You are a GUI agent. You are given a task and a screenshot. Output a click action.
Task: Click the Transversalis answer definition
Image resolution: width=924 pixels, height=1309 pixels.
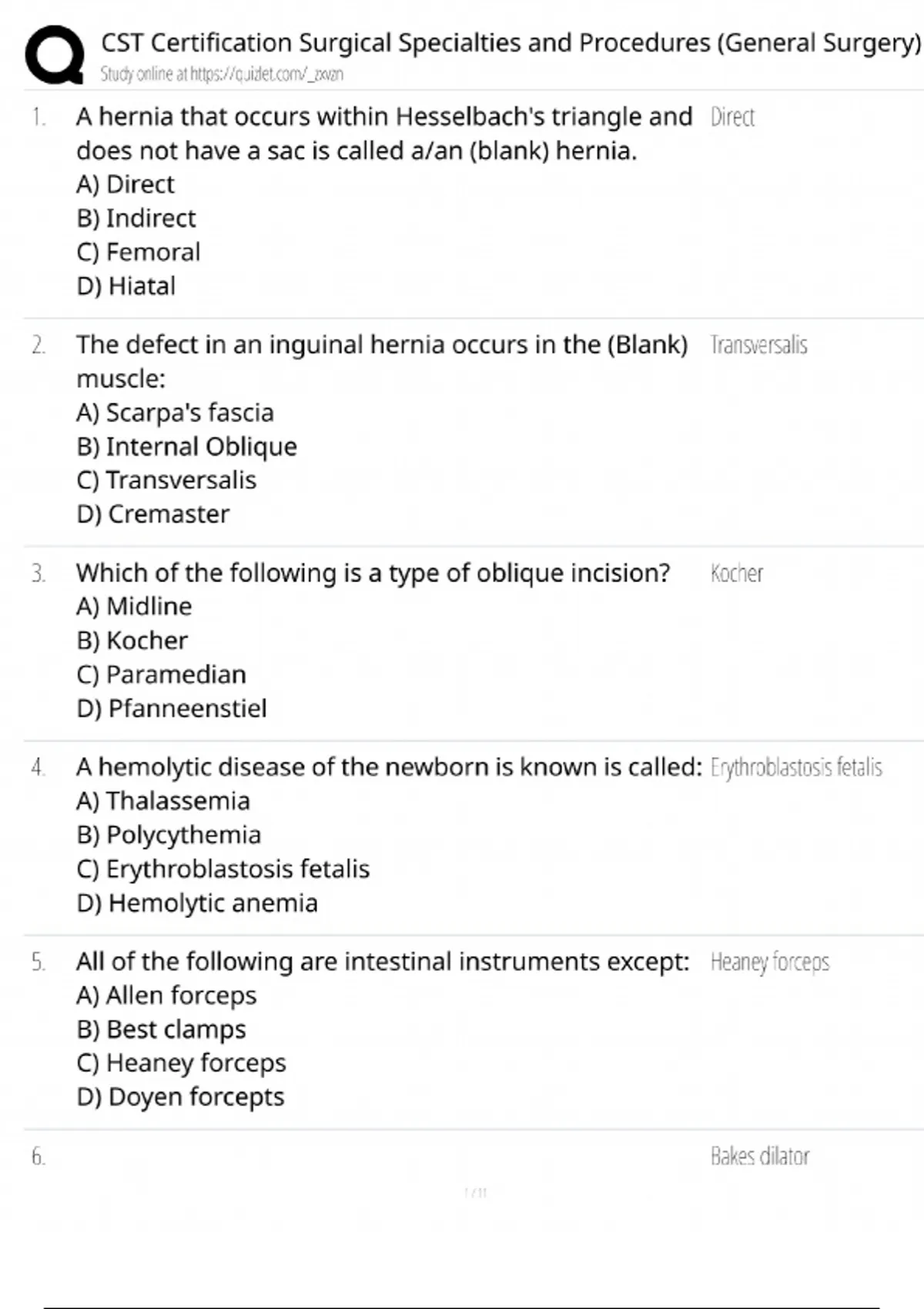(x=758, y=345)
